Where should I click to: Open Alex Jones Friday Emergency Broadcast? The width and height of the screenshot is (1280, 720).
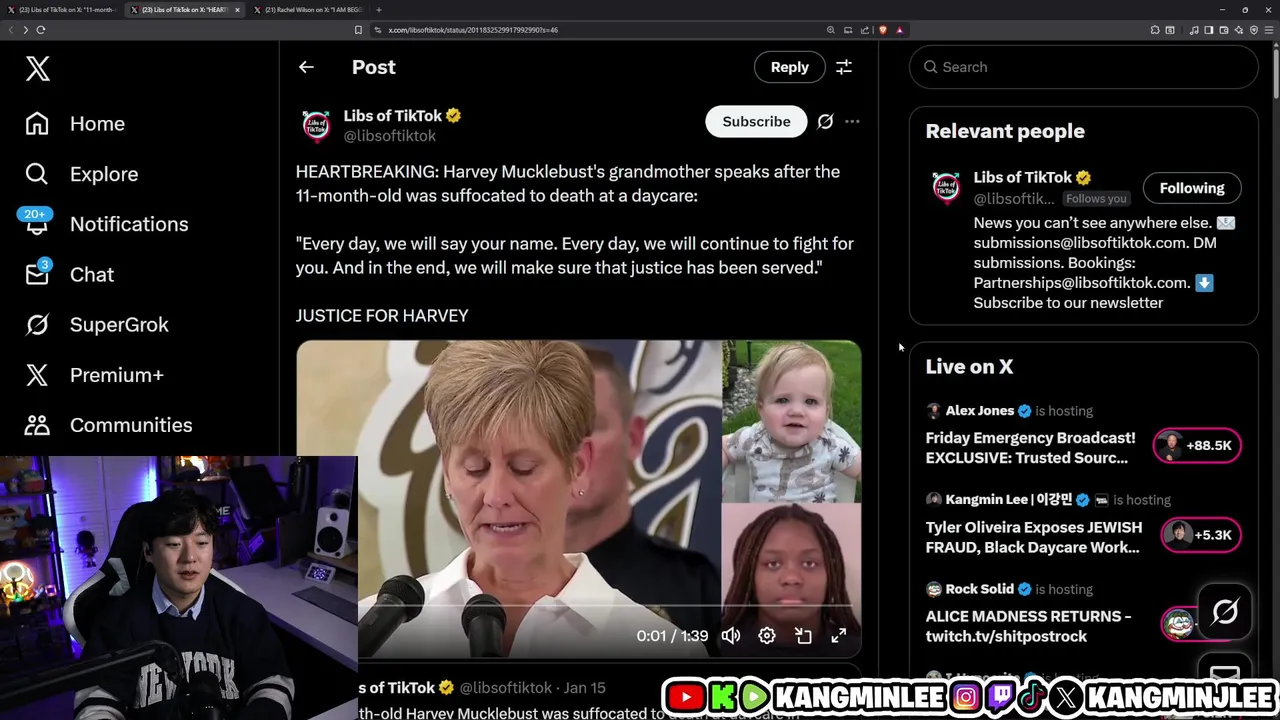(x=1030, y=448)
